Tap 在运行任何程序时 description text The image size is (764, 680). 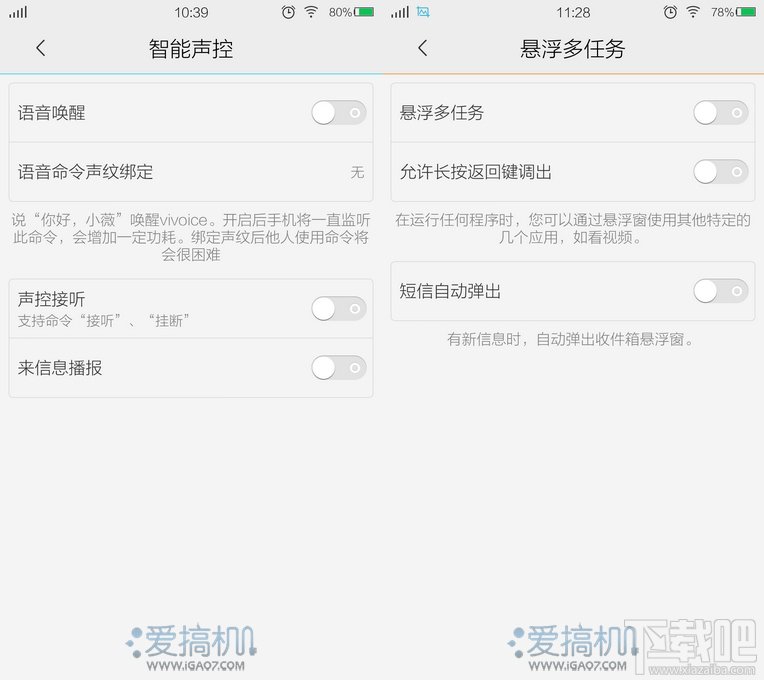point(573,228)
